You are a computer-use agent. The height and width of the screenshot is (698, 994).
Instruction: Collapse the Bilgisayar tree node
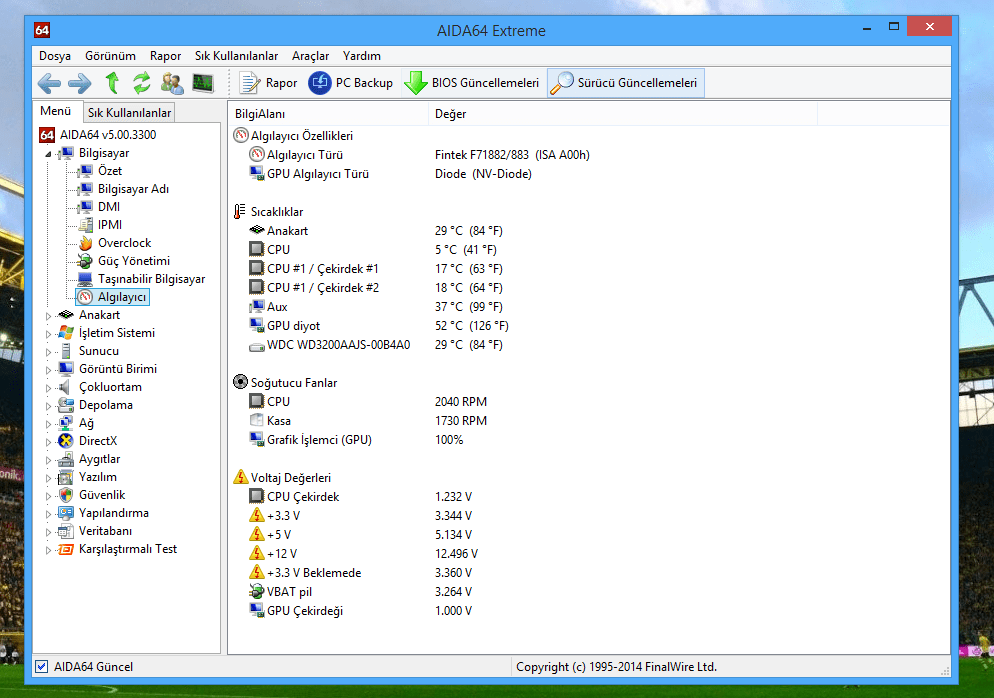(48, 153)
